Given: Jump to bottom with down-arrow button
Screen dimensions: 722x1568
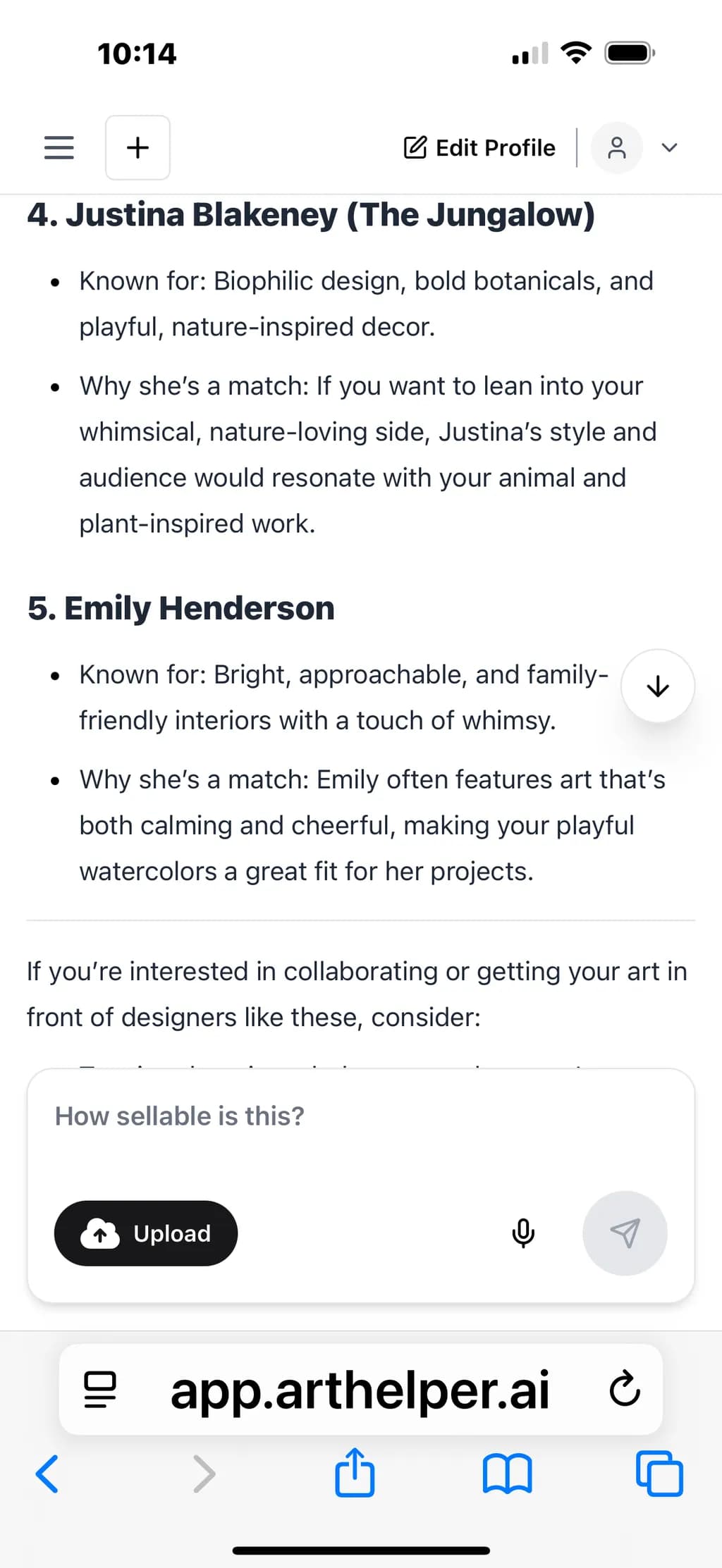Looking at the screenshot, I should 658,686.
